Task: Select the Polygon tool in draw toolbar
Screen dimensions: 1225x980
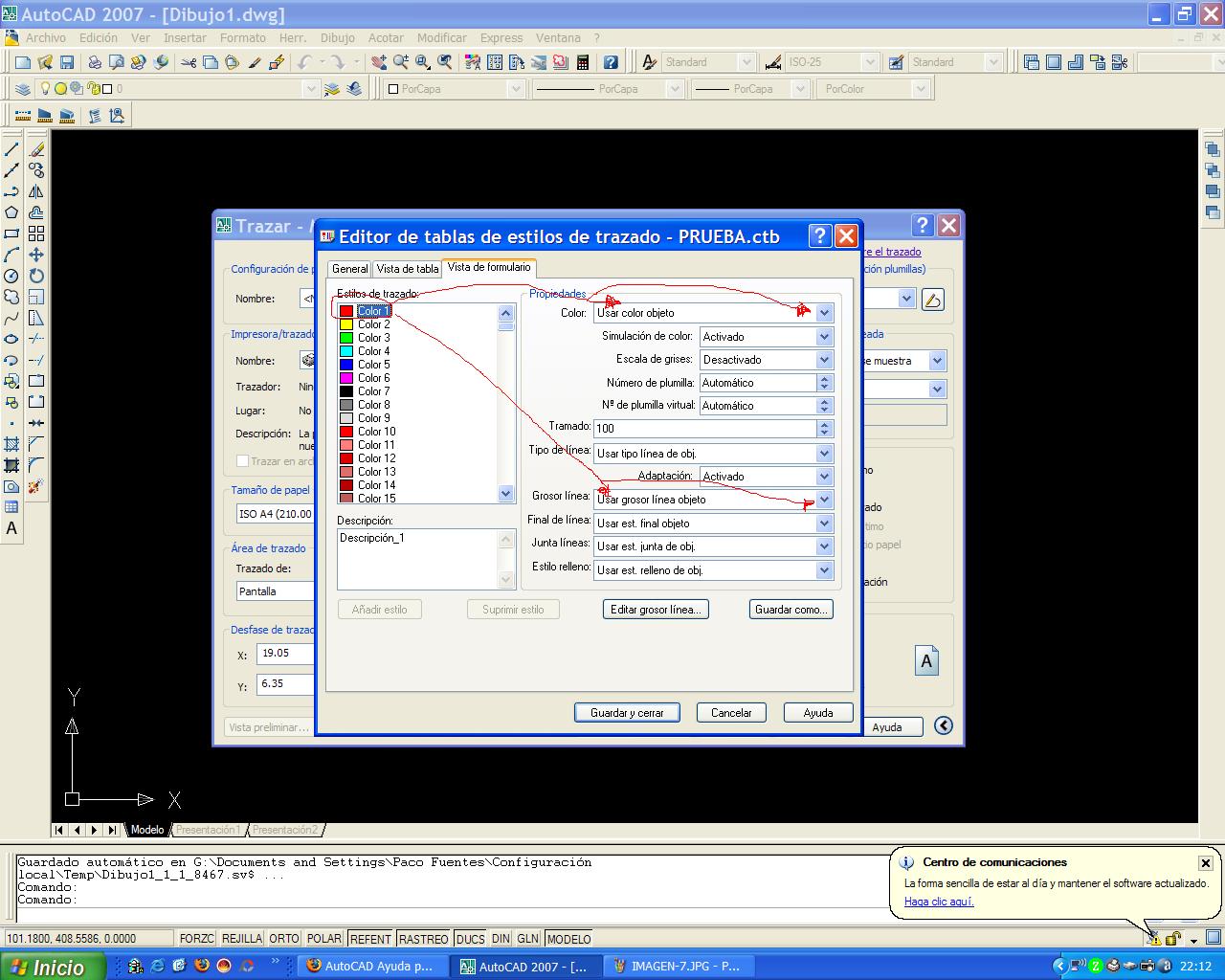Action: [11, 212]
